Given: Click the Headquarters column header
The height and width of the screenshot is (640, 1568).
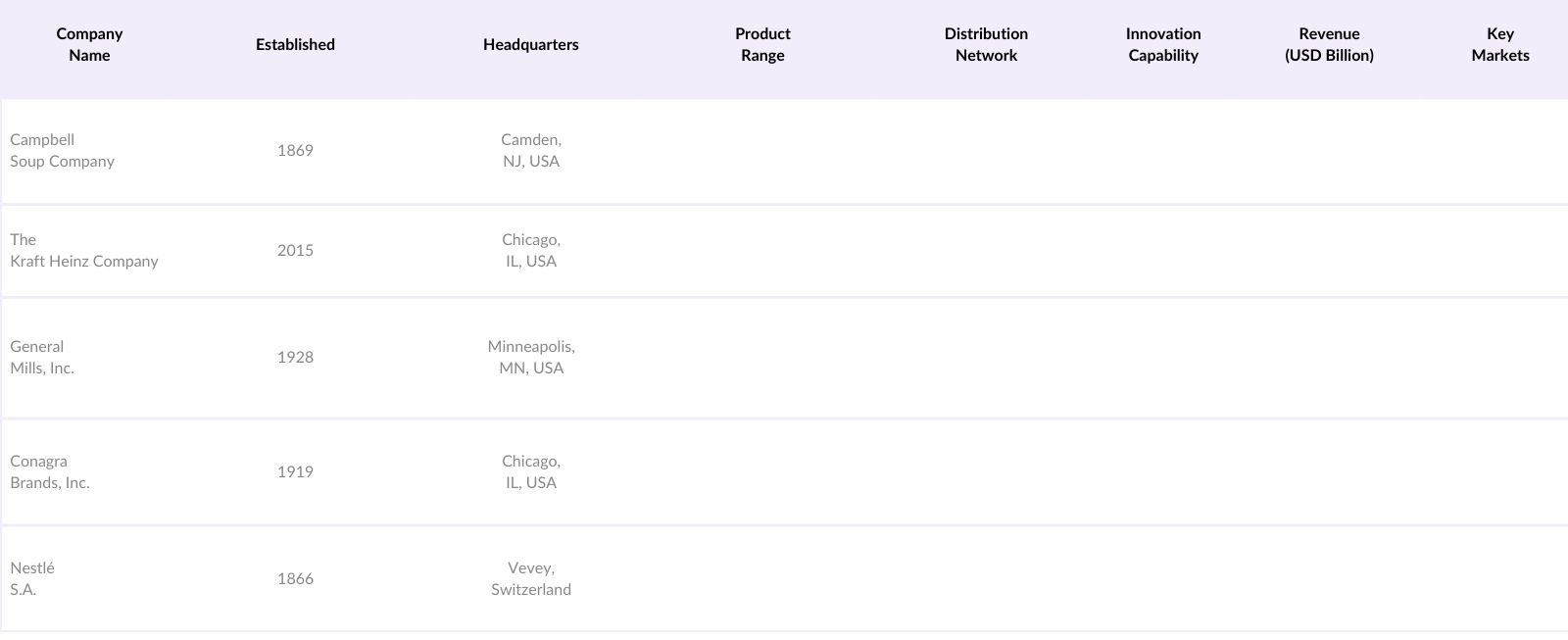Looking at the screenshot, I should [x=530, y=45].
